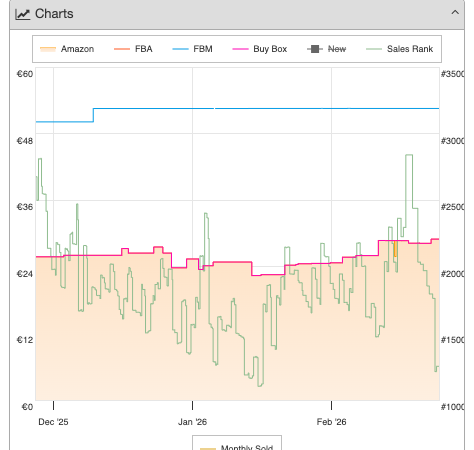Click the Jan '26 axis label
The width and height of the screenshot is (474, 450).
[192, 422]
